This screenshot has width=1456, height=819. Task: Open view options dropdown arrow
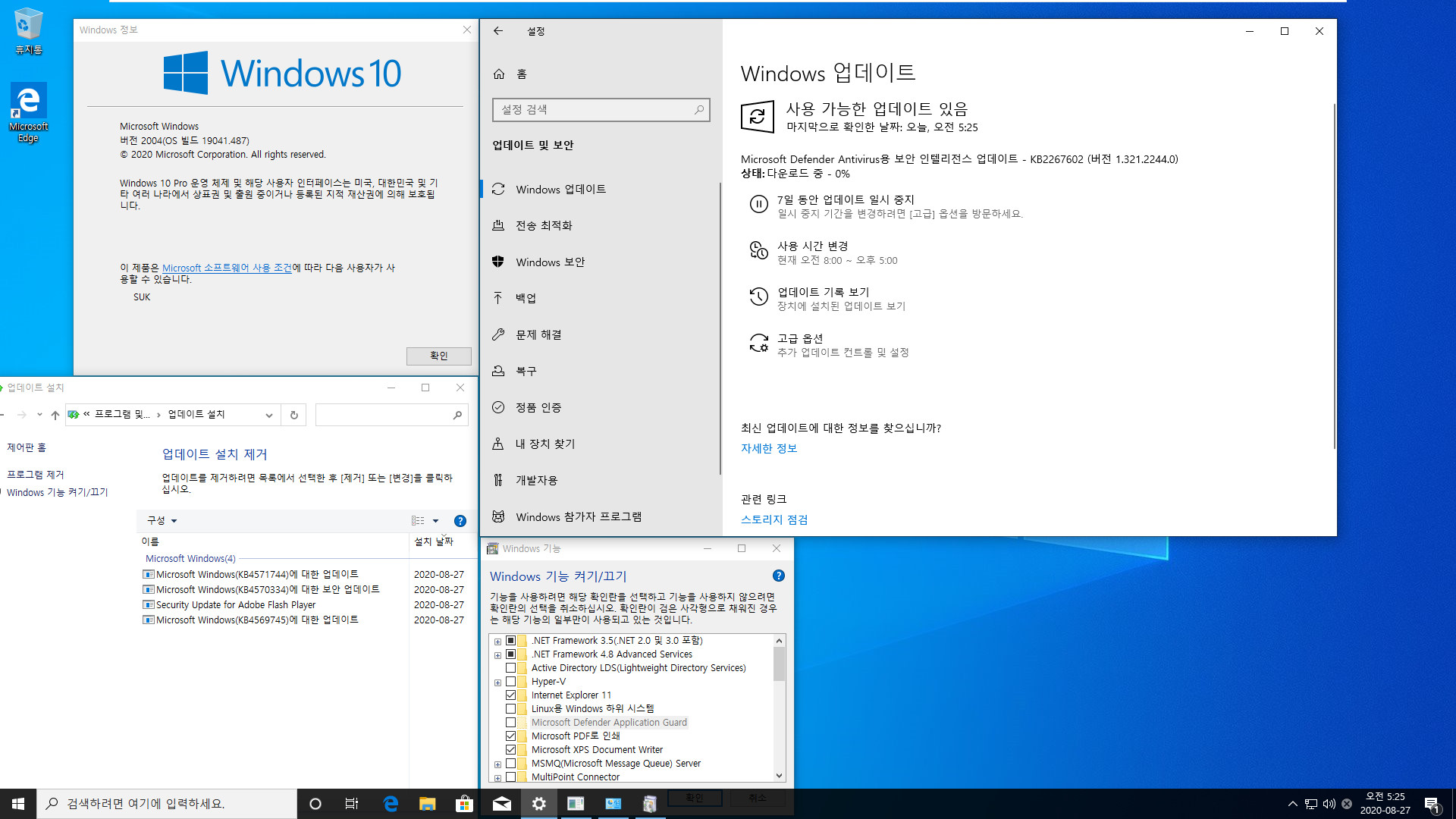point(435,521)
